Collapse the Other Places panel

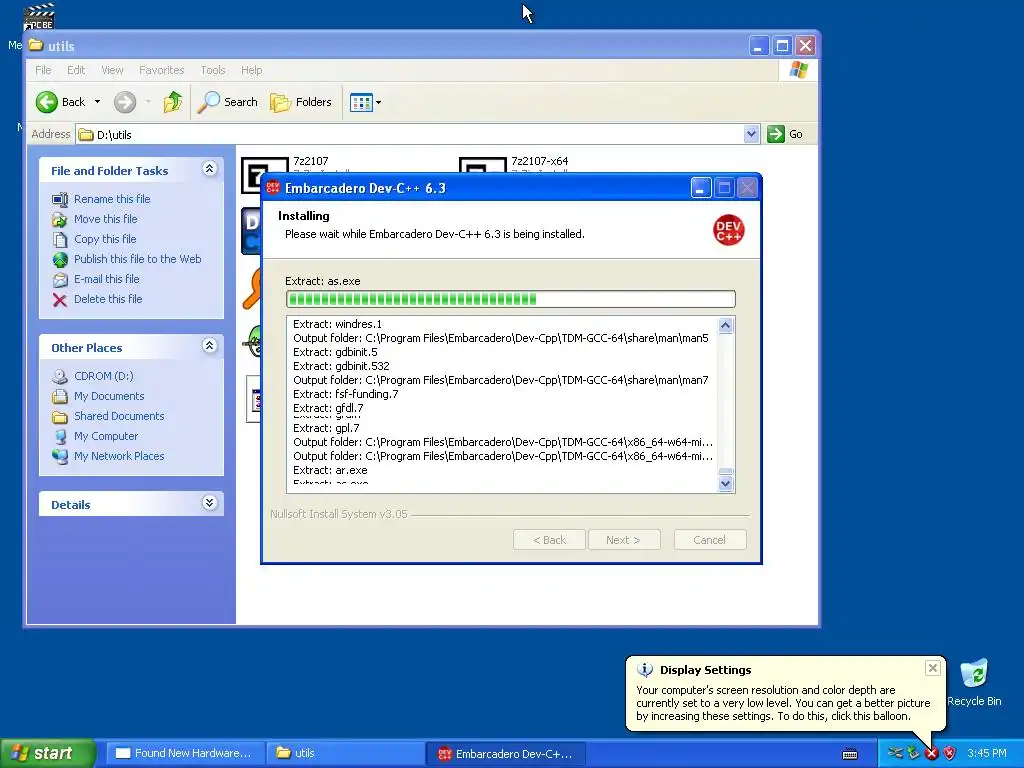pos(210,346)
